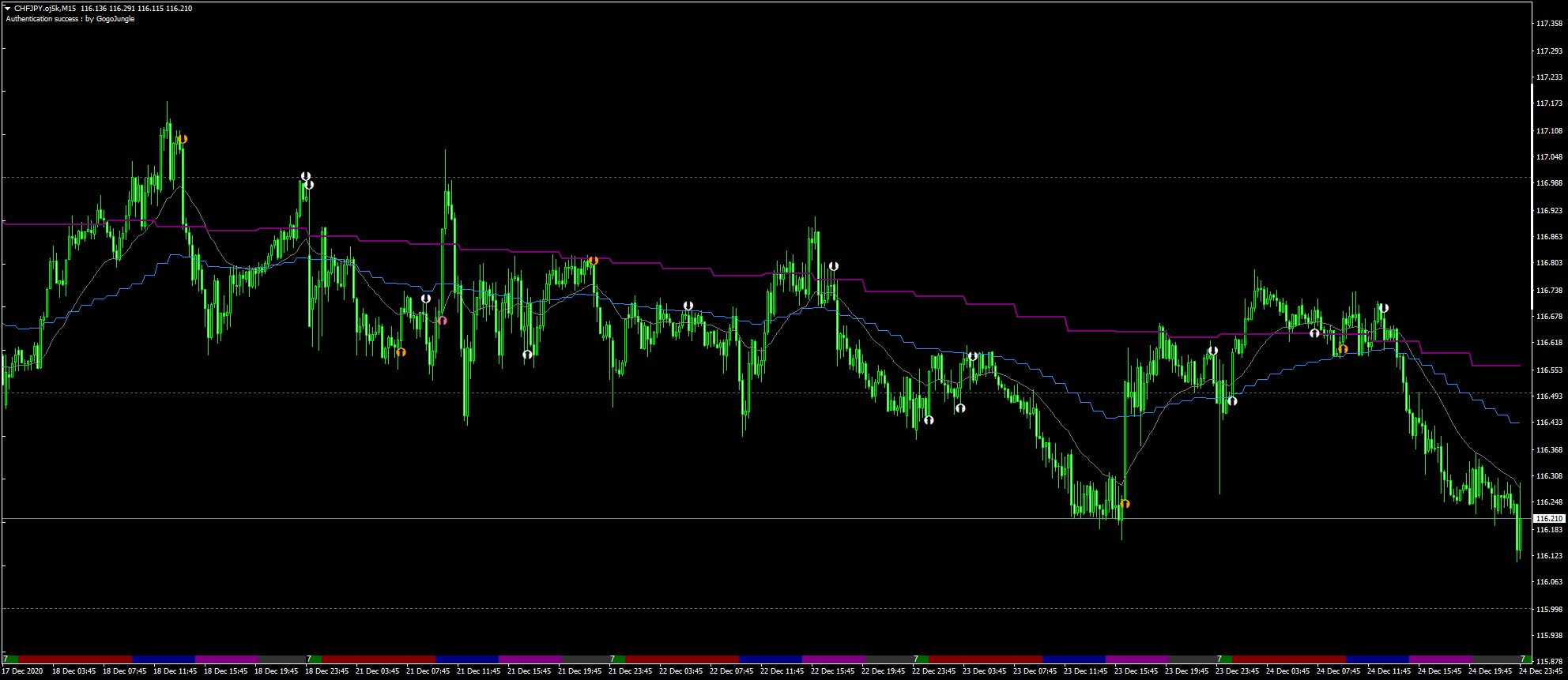Select the white double-arrow markers near 18 Dec 23:45

pyautogui.click(x=307, y=180)
